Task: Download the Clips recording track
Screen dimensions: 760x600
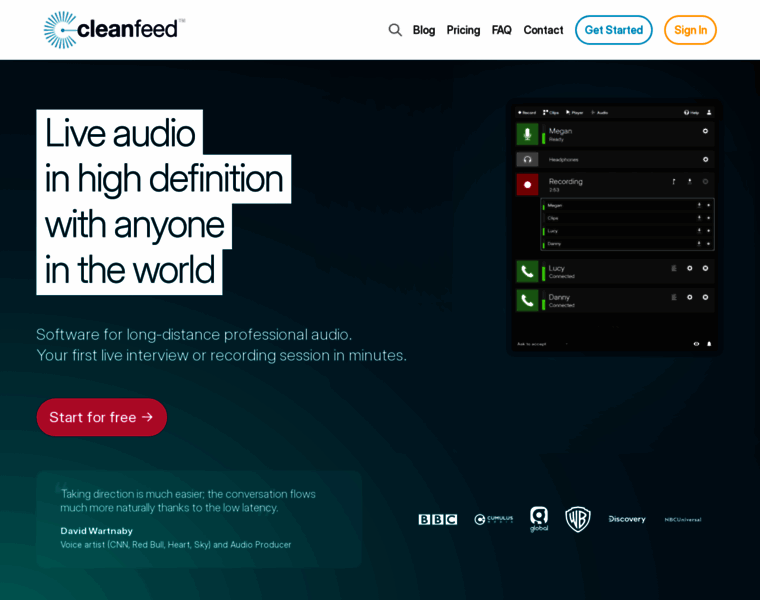Action: click(x=699, y=218)
